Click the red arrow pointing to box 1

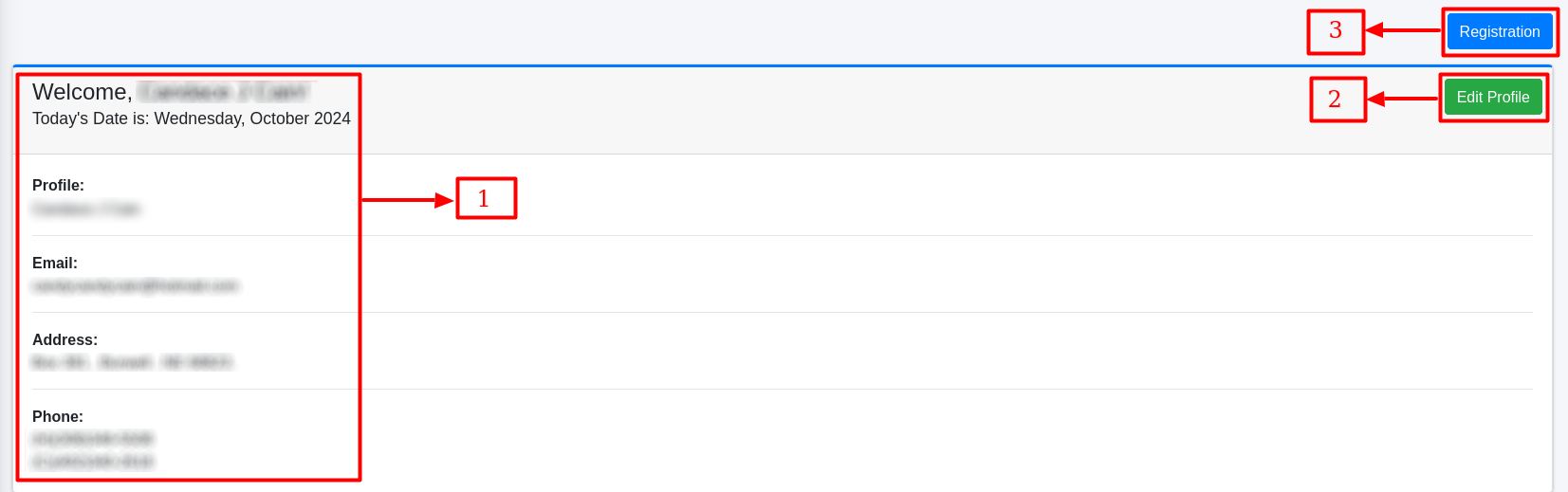407,200
